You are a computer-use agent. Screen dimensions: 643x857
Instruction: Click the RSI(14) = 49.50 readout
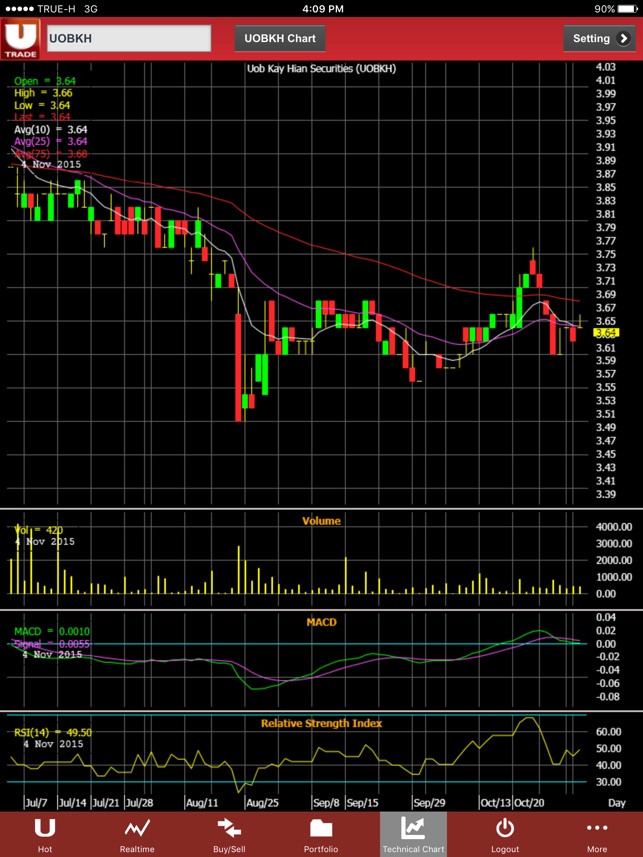point(53,732)
